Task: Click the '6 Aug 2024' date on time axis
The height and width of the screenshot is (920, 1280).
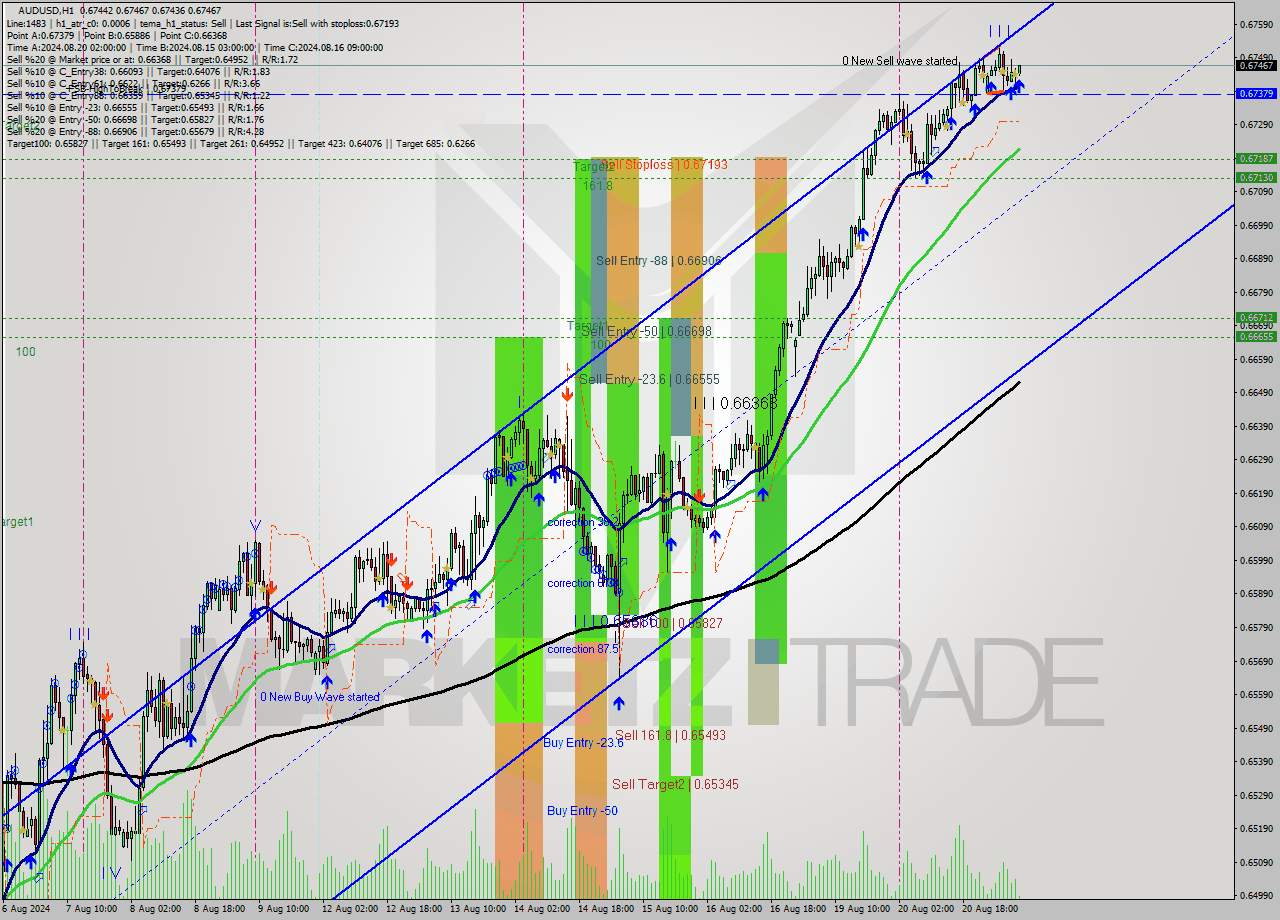Action: click(x=25, y=910)
